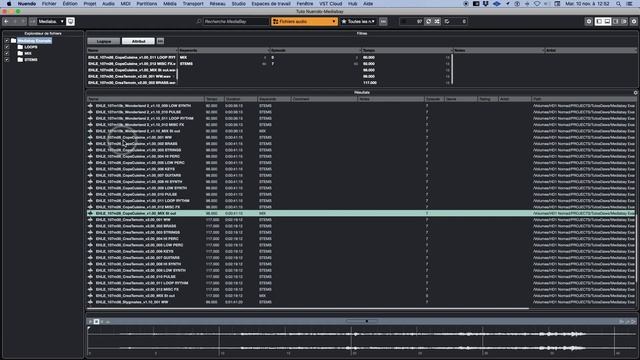Toggle checkbox for LOOPS folder
Image resolution: width=640 pixels, height=360 pixels.
[7, 47]
